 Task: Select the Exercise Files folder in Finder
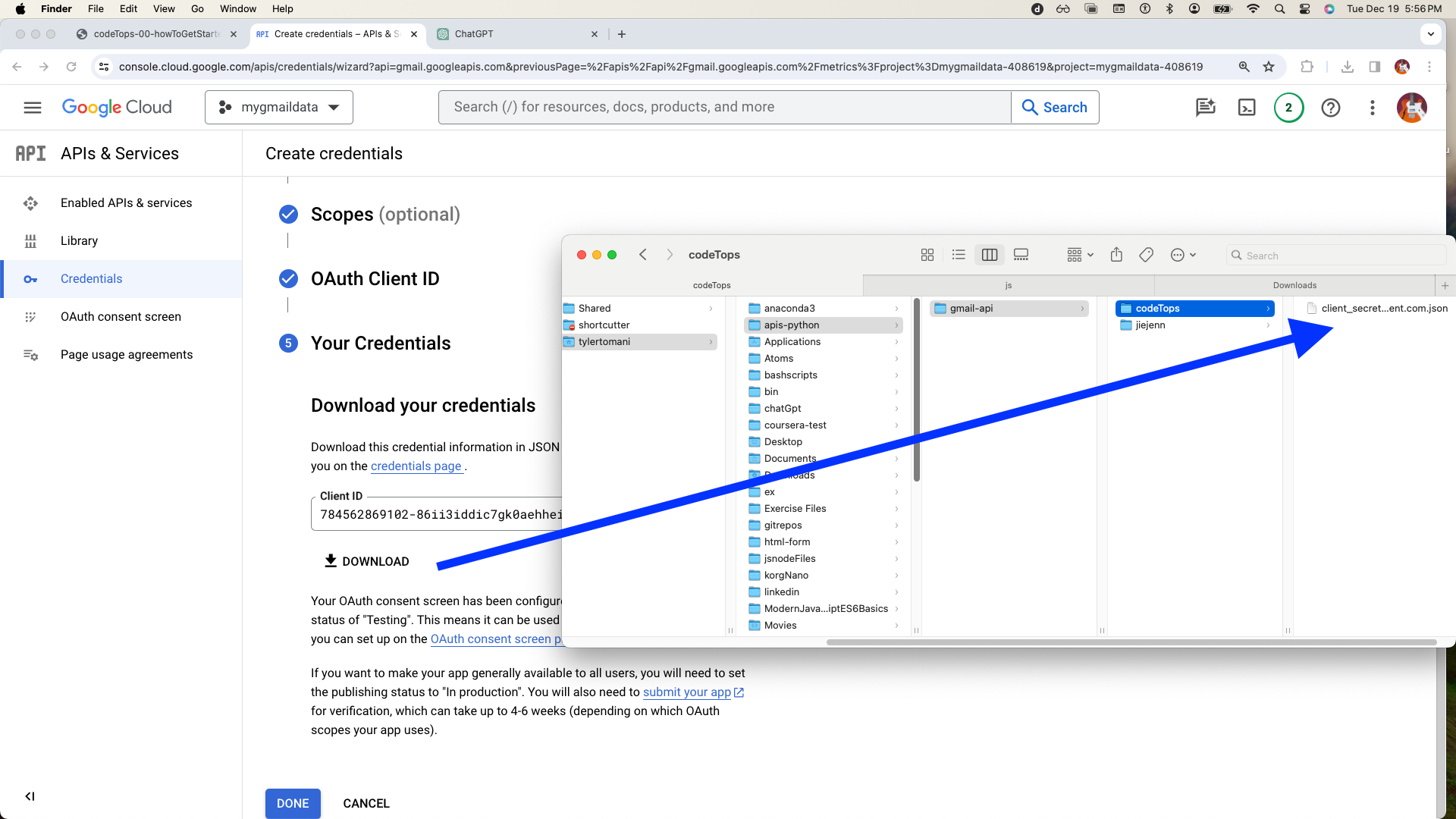pos(824,509)
